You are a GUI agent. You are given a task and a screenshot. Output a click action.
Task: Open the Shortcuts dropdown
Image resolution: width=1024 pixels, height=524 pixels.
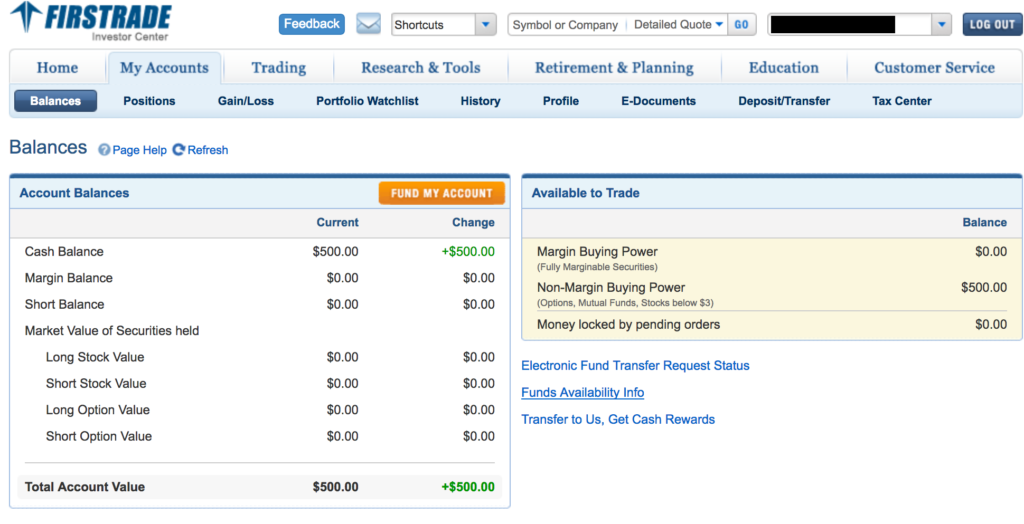click(443, 25)
